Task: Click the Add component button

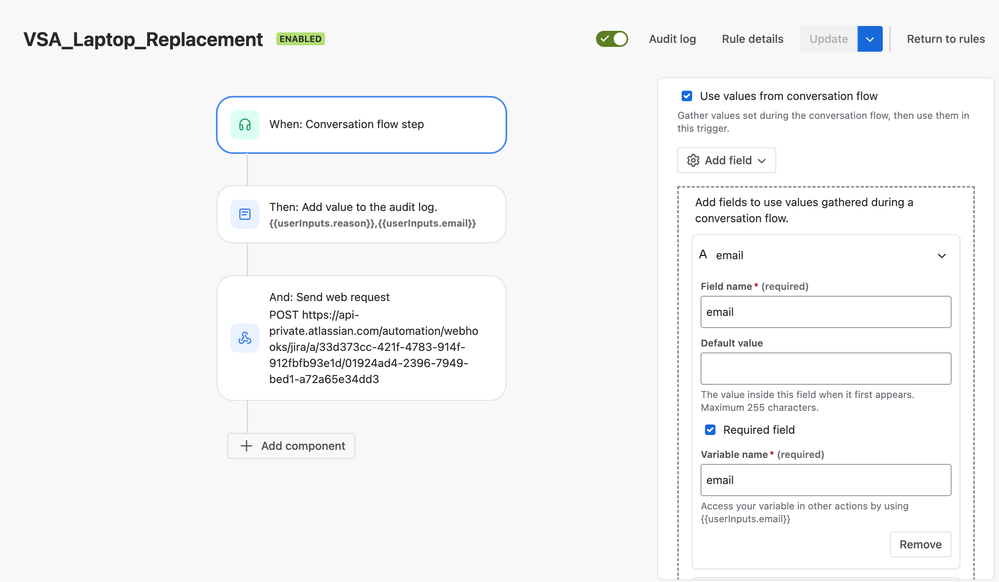Action: point(291,446)
